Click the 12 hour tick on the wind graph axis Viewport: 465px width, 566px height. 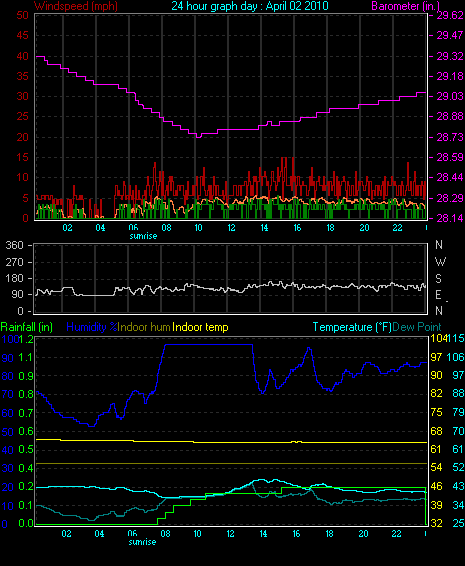coord(231,228)
